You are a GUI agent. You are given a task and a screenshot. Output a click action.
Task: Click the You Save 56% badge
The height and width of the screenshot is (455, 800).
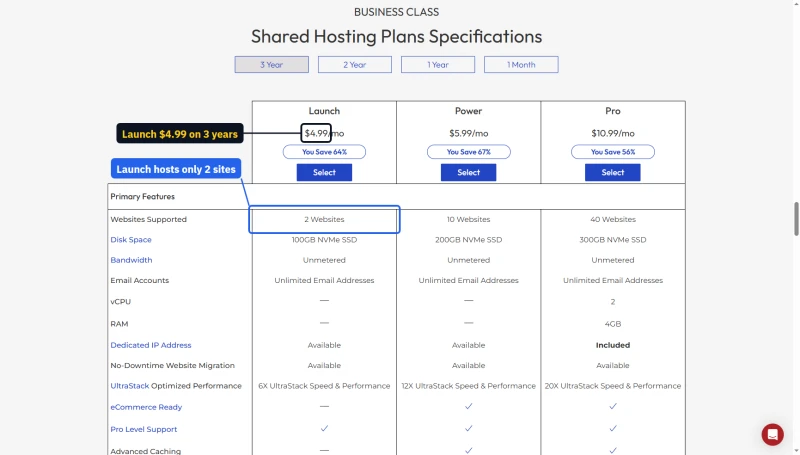[613, 152]
